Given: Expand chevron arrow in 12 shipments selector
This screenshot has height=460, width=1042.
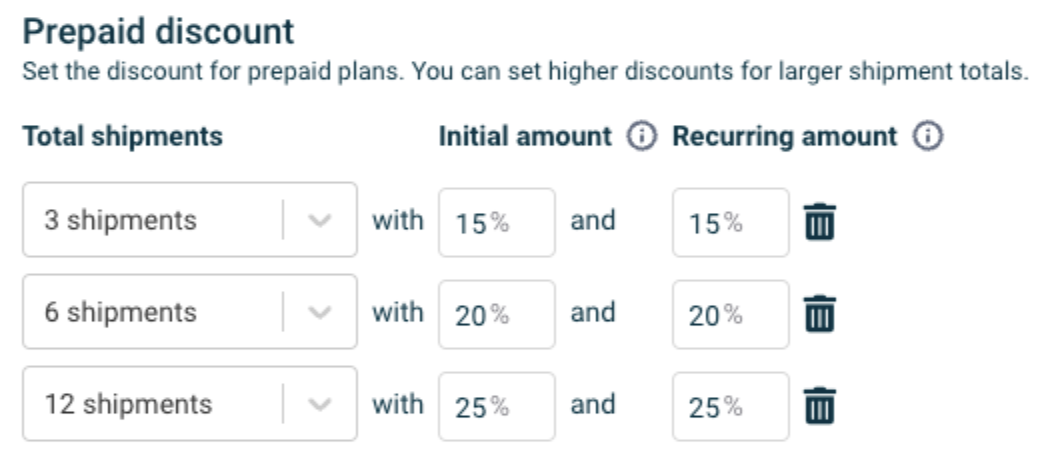Looking at the screenshot, I should [x=320, y=404].
